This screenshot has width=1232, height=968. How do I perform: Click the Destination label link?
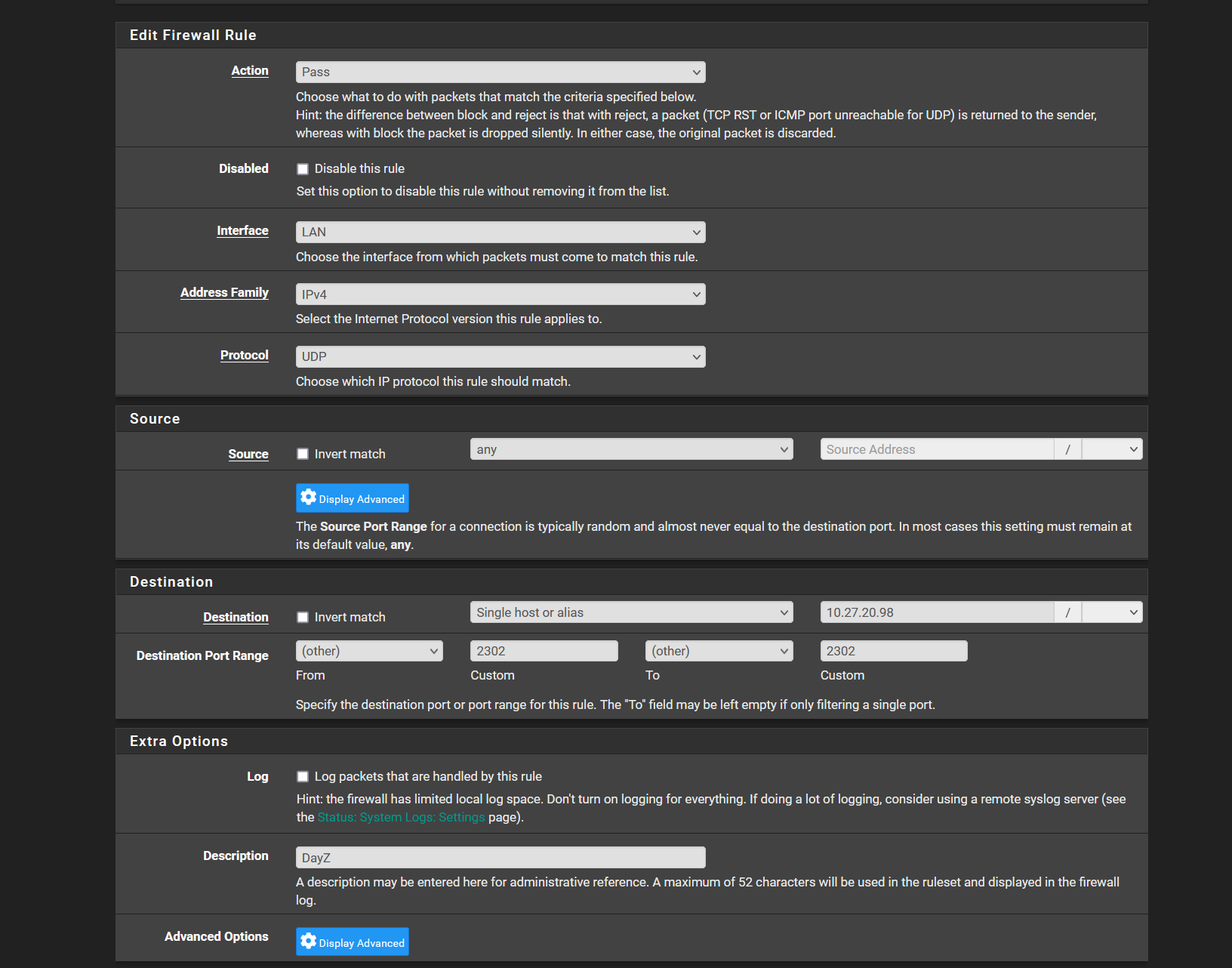pyautogui.click(x=236, y=617)
